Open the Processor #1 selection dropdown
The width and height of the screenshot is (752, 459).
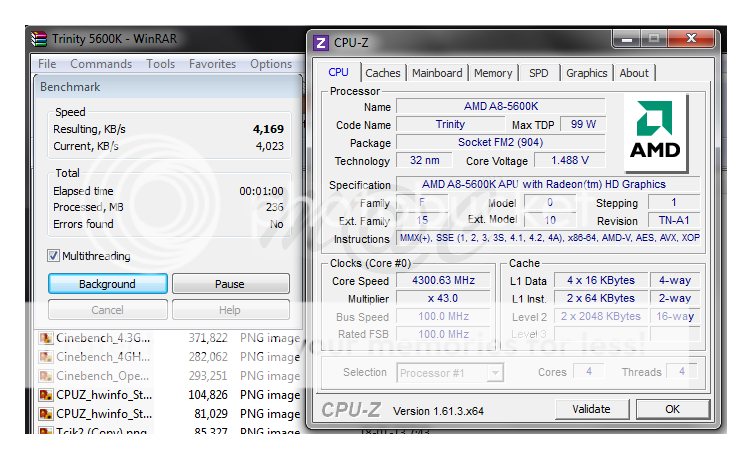(x=494, y=373)
